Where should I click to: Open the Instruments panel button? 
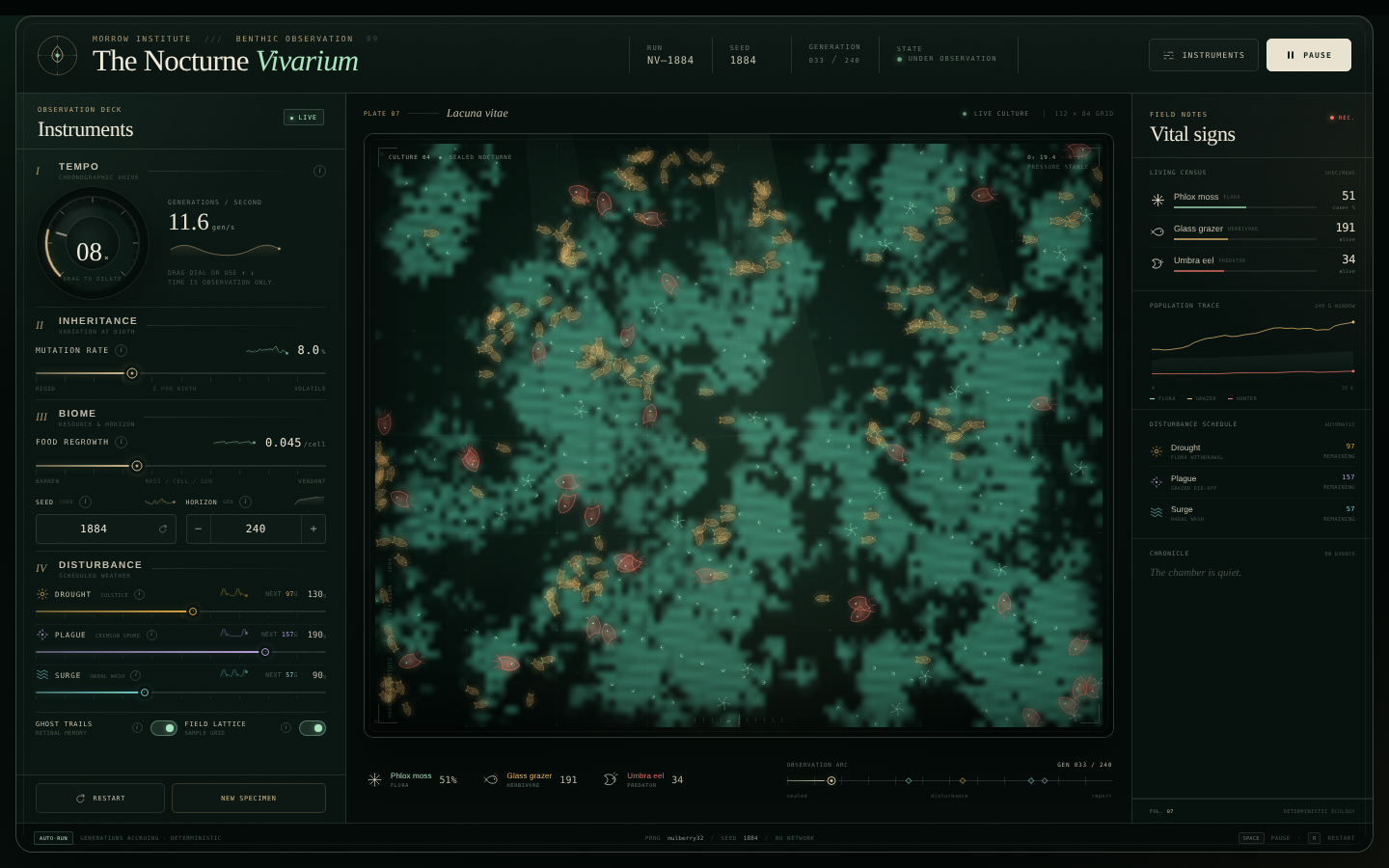pyautogui.click(x=1203, y=55)
